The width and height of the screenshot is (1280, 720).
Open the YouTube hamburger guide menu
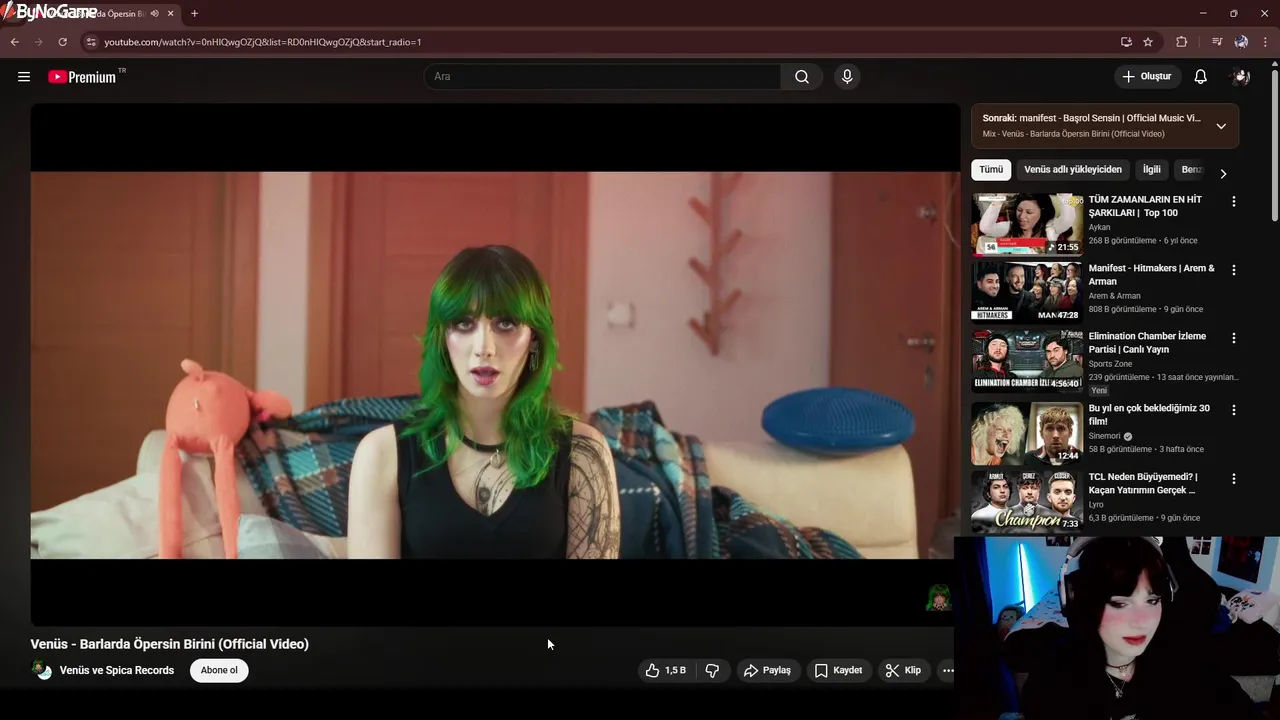click(x=24, y=77)
